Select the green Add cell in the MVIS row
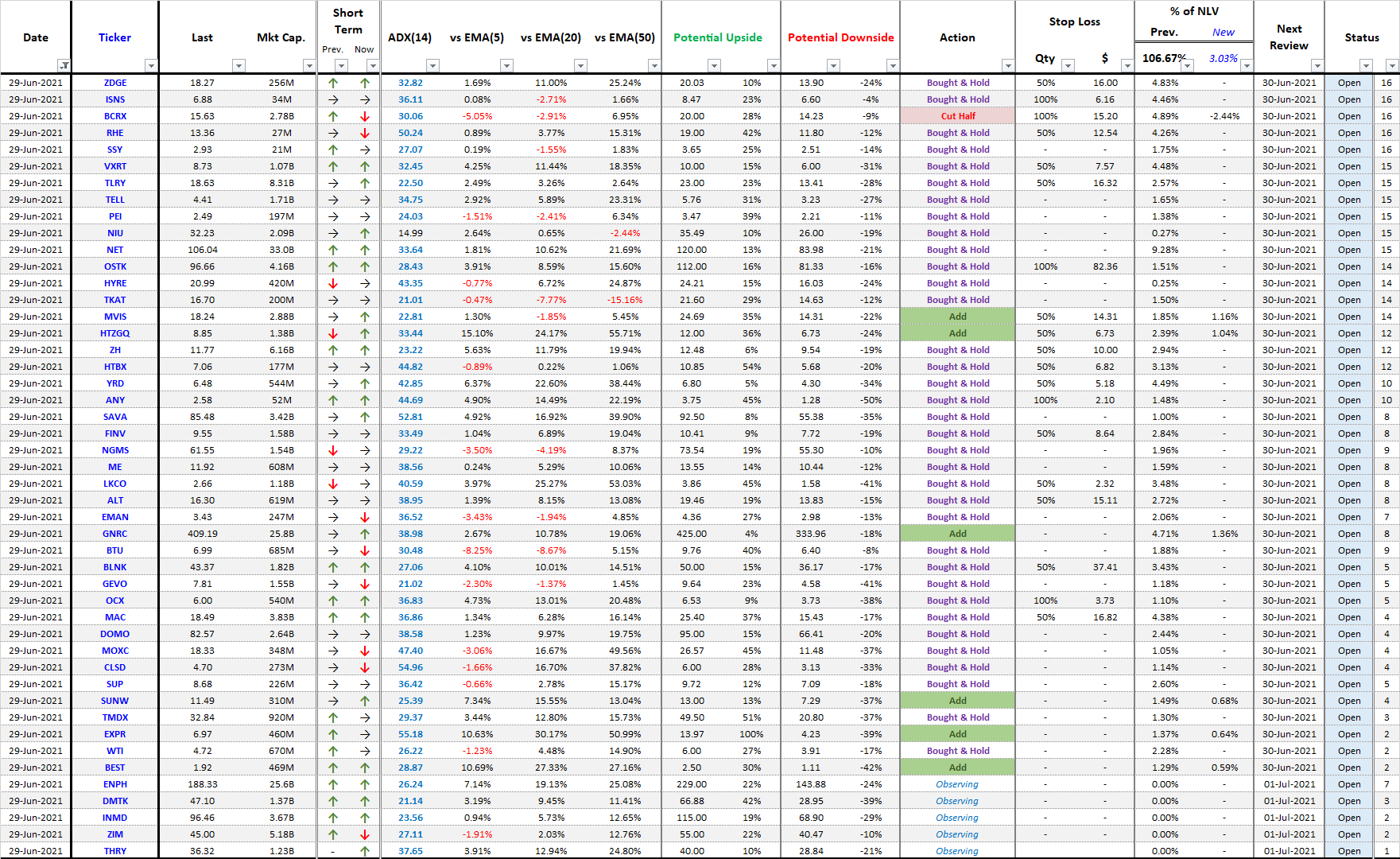This screenshot has height=859, width=1400. (x=957, y=317)
